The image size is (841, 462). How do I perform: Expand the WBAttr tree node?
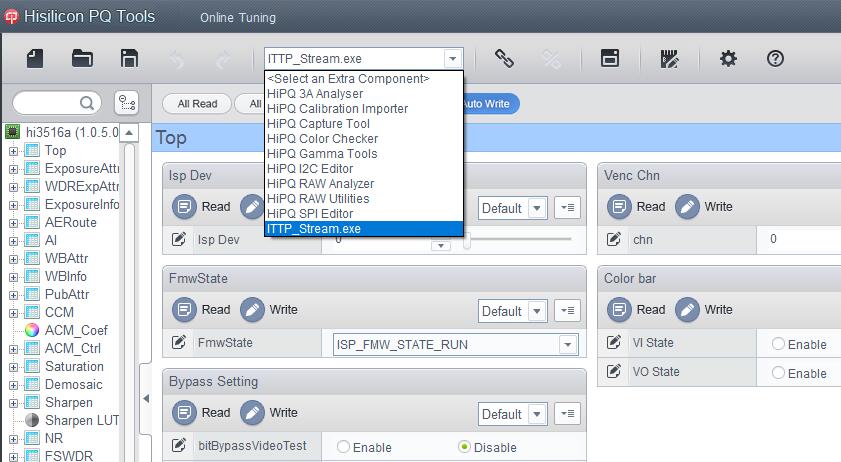pos(13,259)
